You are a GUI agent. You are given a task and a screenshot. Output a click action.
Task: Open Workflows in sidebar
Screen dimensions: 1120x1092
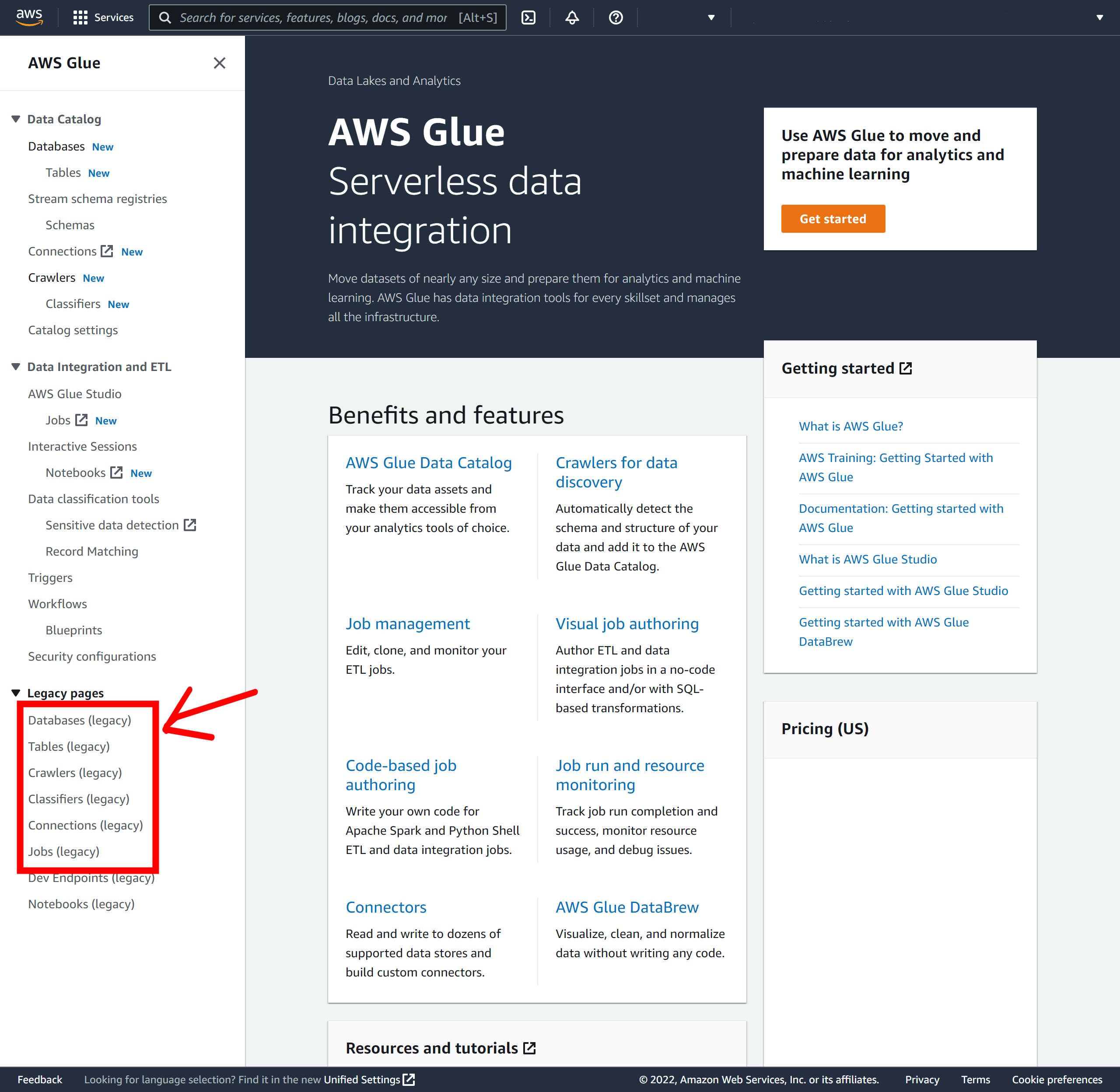[57, 604]
